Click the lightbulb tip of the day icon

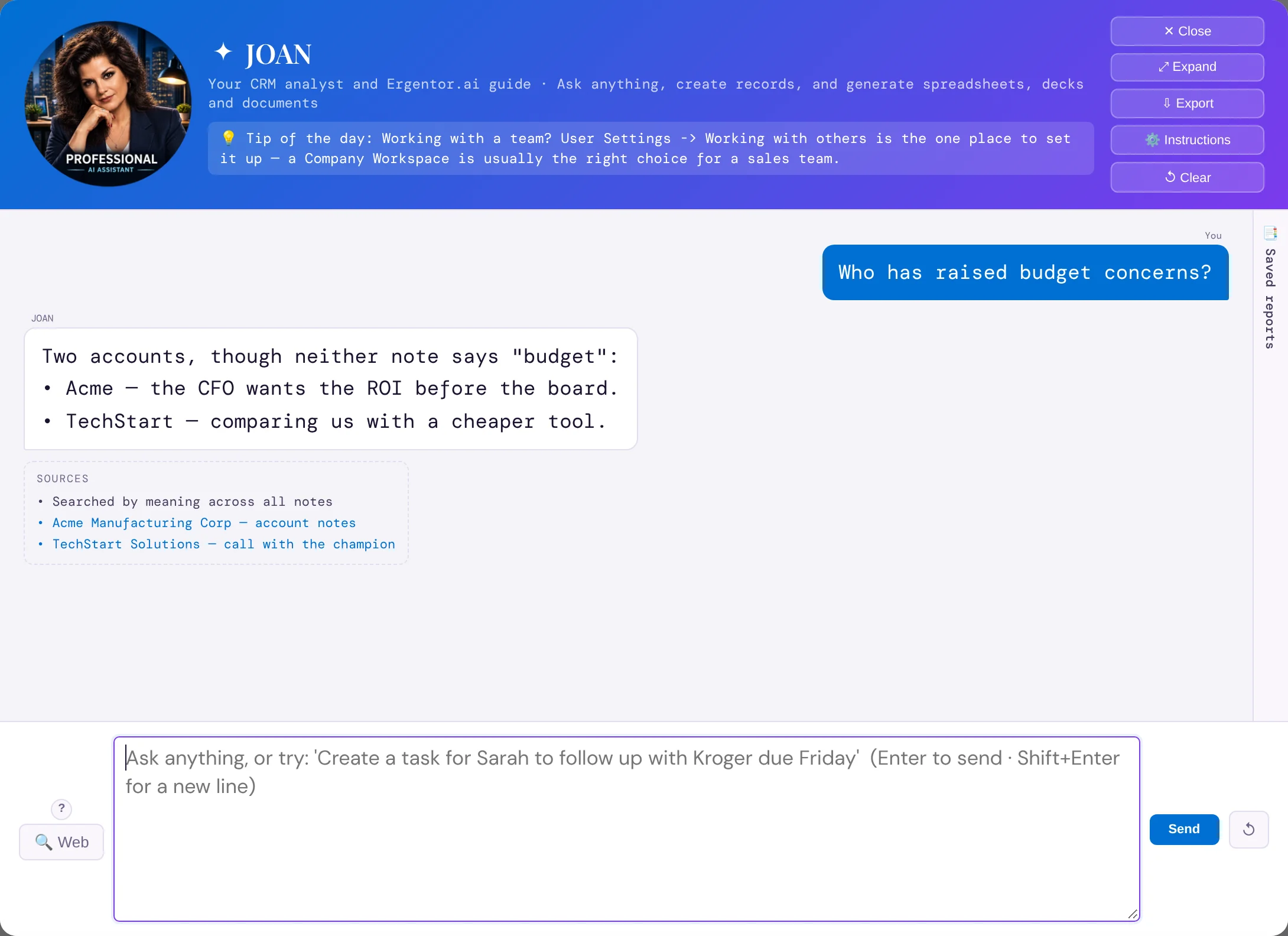pyautogui.click(x=228, y=138)
